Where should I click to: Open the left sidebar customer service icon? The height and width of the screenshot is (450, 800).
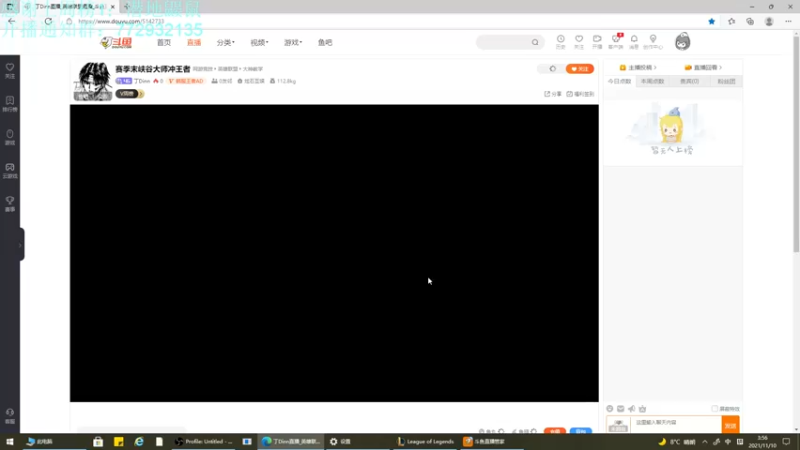[x=10, y=416]
